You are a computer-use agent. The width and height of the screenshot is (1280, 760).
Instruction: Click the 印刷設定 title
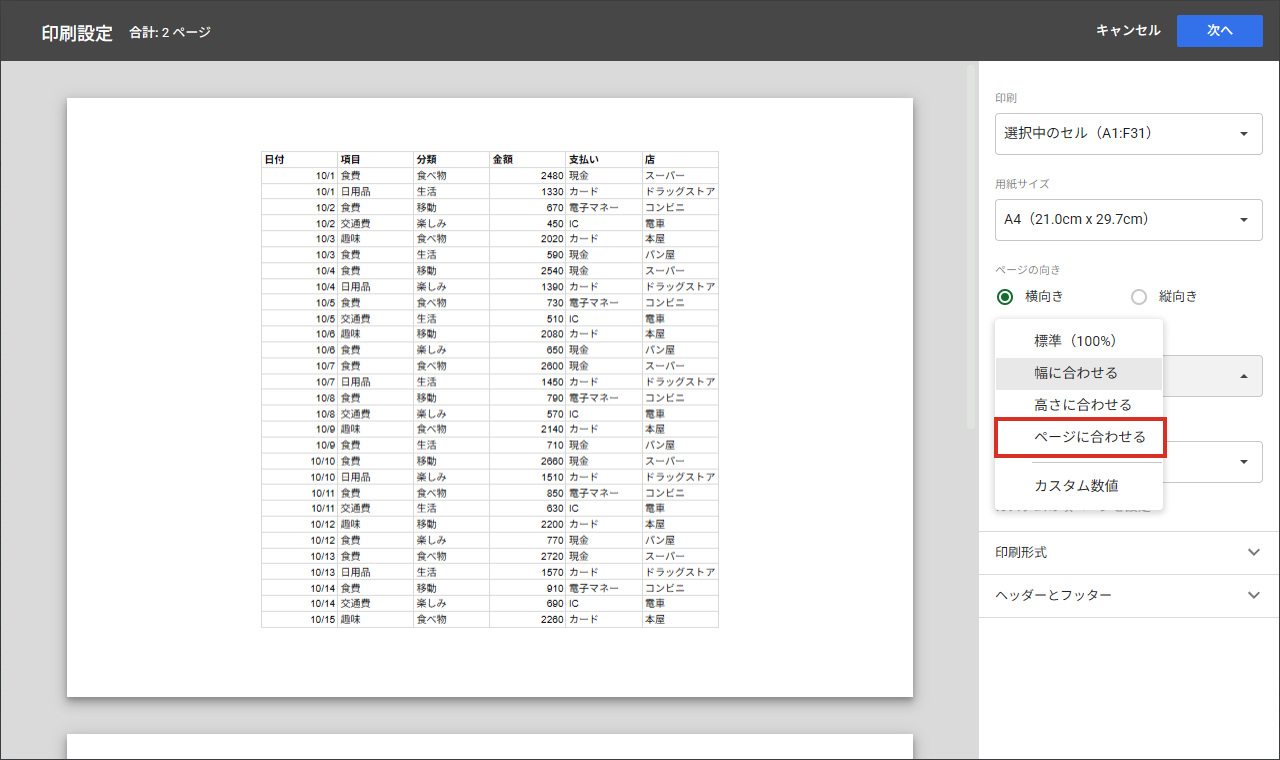[77, 32]
